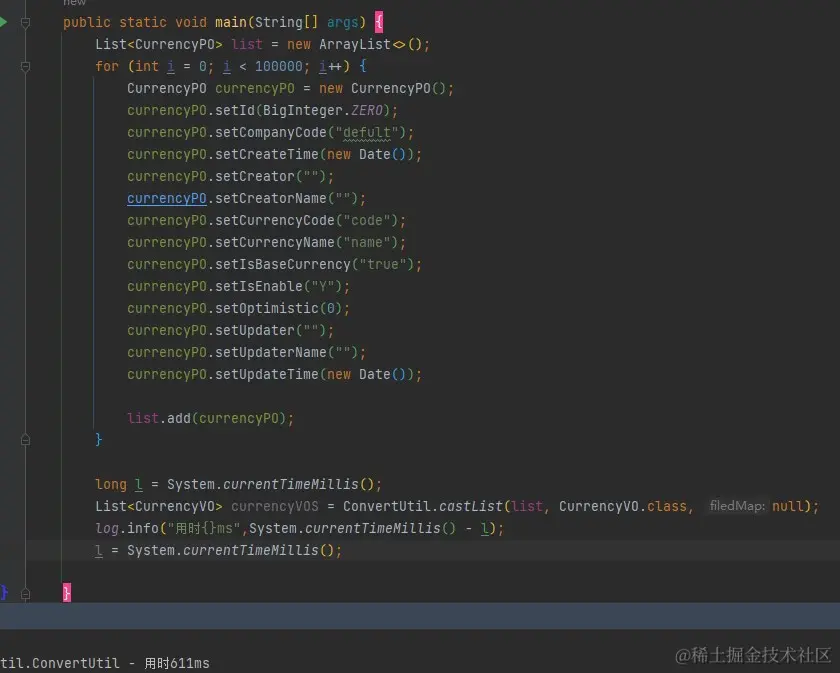Click the loop limit "100000"

[x=279, y=66]
